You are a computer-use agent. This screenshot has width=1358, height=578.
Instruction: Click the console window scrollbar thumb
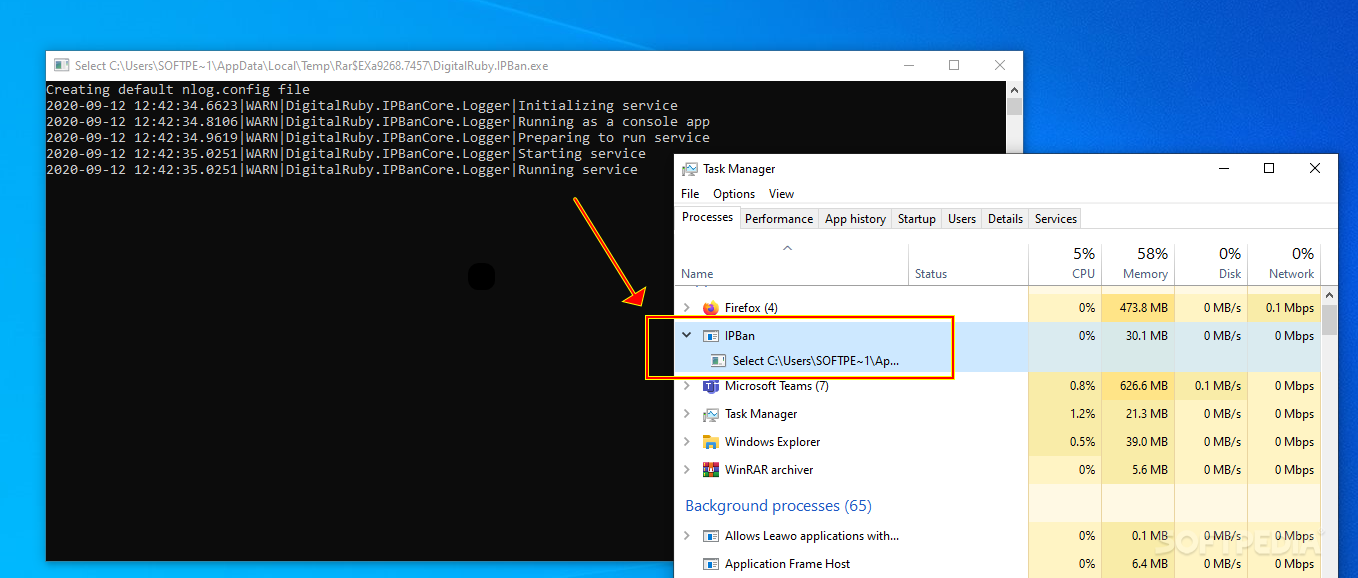1014,107
